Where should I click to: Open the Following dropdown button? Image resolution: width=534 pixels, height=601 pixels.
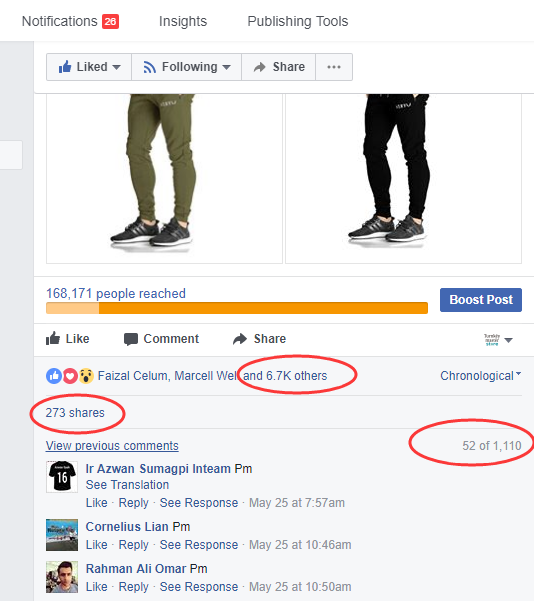click(x=187, y=67)
